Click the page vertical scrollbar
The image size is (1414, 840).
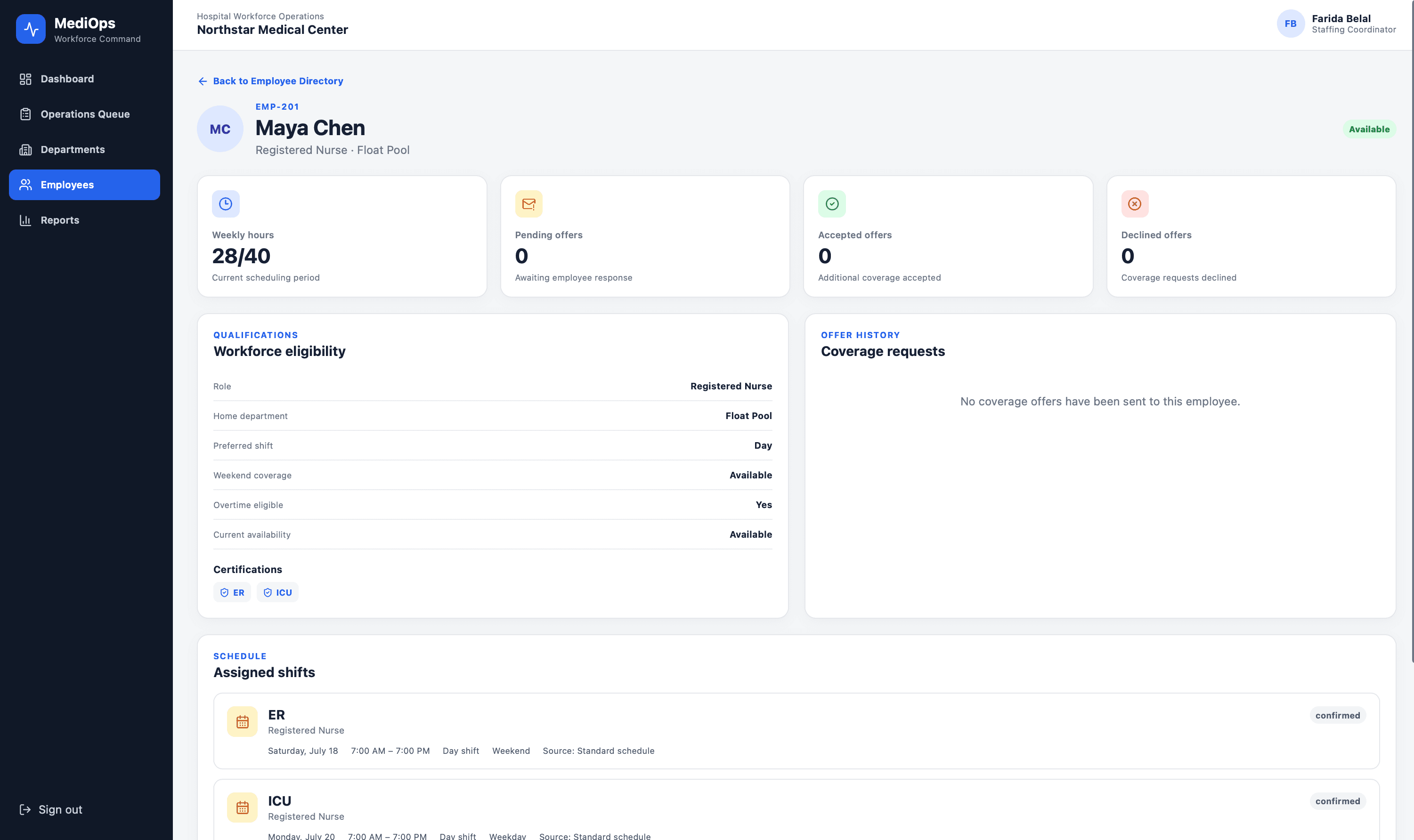coord(1412,331)
